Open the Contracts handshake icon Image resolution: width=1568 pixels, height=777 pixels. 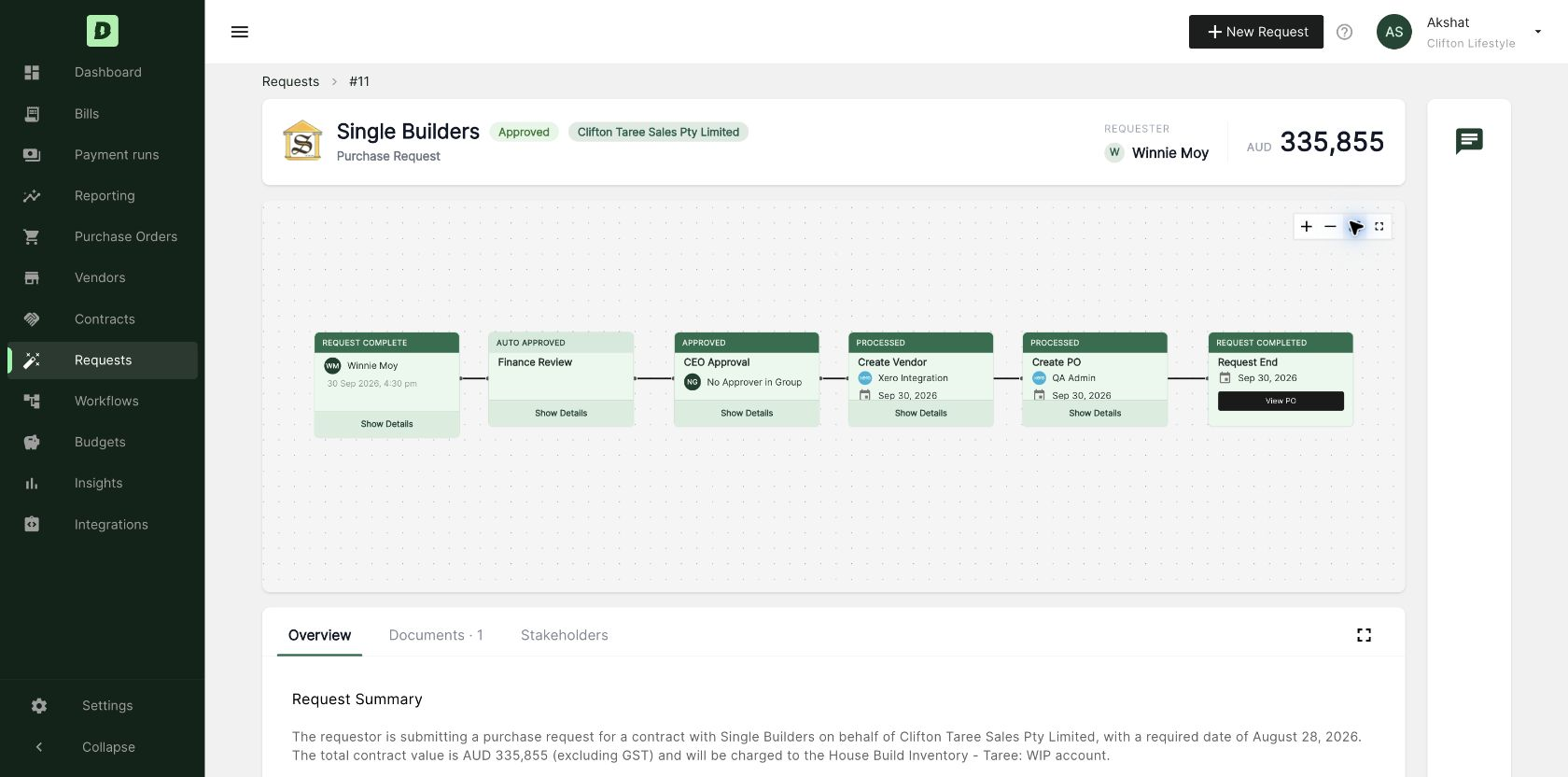(32, 319)
